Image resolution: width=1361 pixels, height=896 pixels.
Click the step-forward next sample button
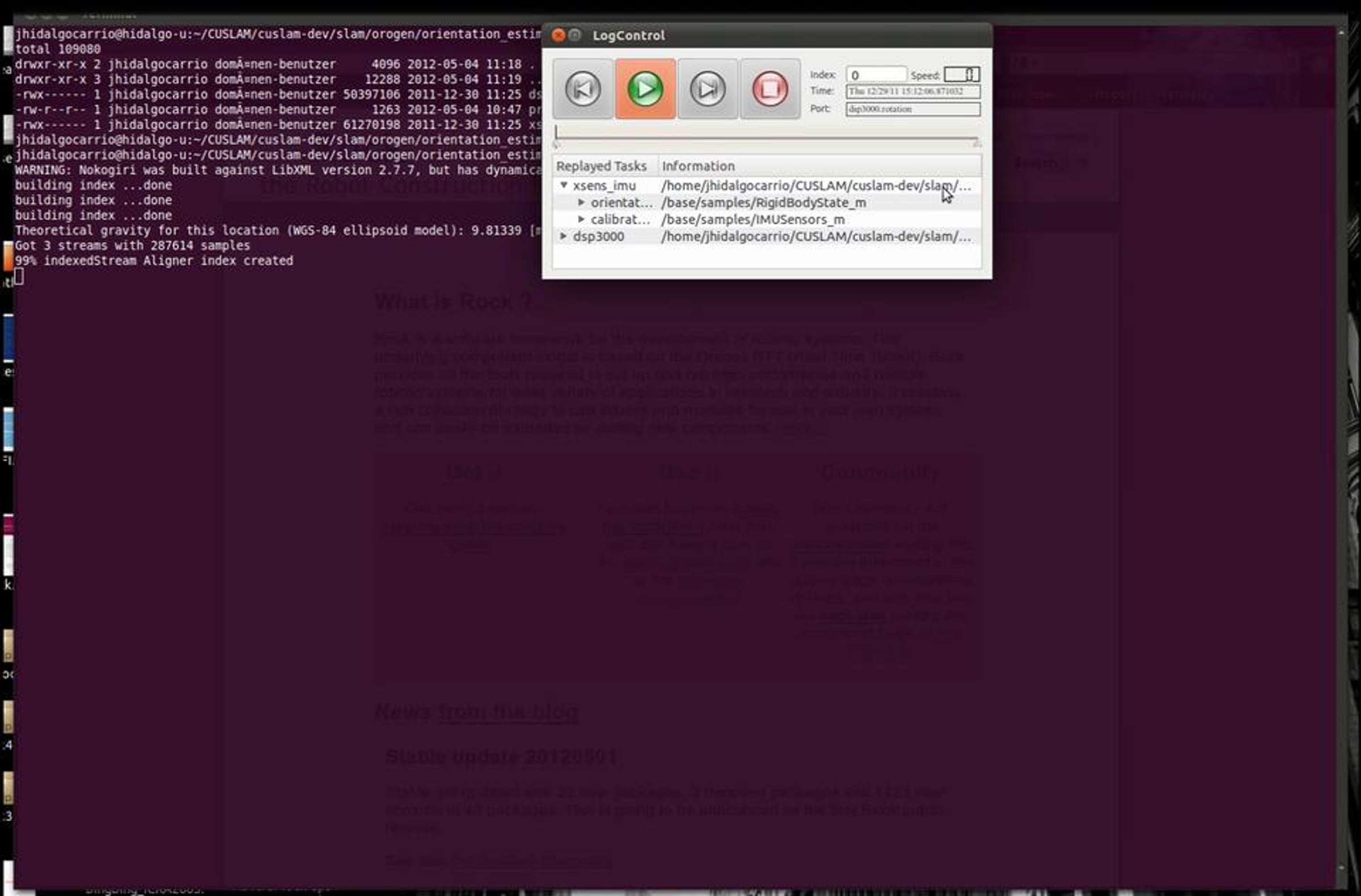[x=707, y=89]
